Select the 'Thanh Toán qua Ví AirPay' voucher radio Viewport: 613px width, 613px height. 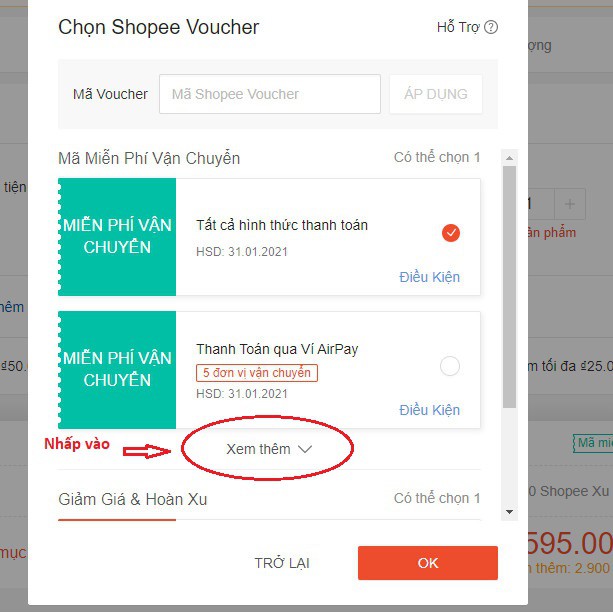coord(450,366)
